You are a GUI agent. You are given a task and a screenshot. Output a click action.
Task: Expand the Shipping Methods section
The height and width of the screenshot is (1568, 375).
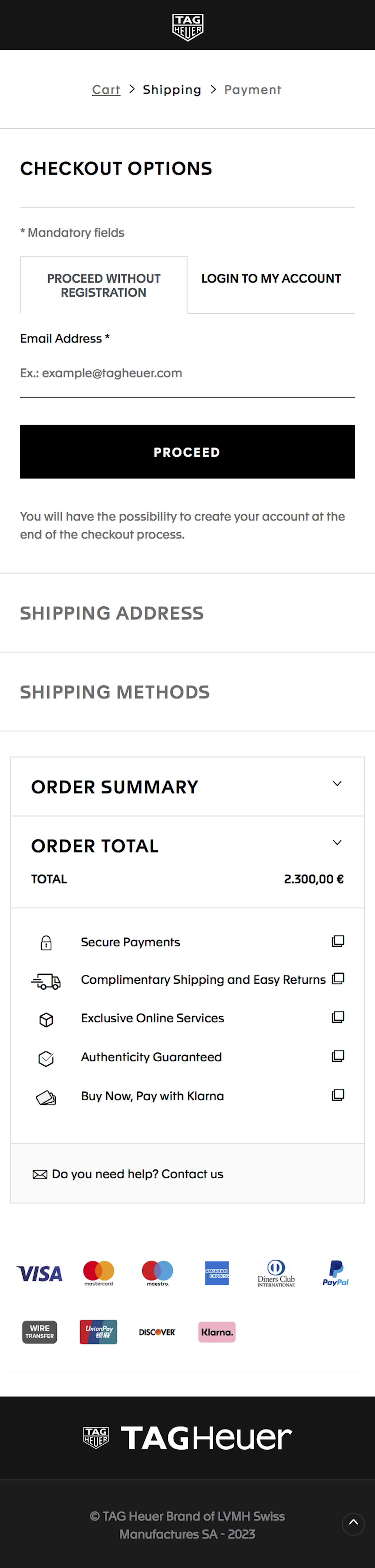pyautogui.click(x=114, y=692)
